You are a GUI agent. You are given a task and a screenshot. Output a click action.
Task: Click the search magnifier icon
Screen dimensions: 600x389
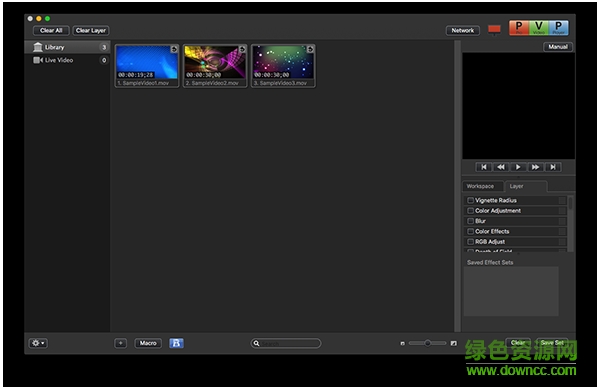tap(256, 343)
